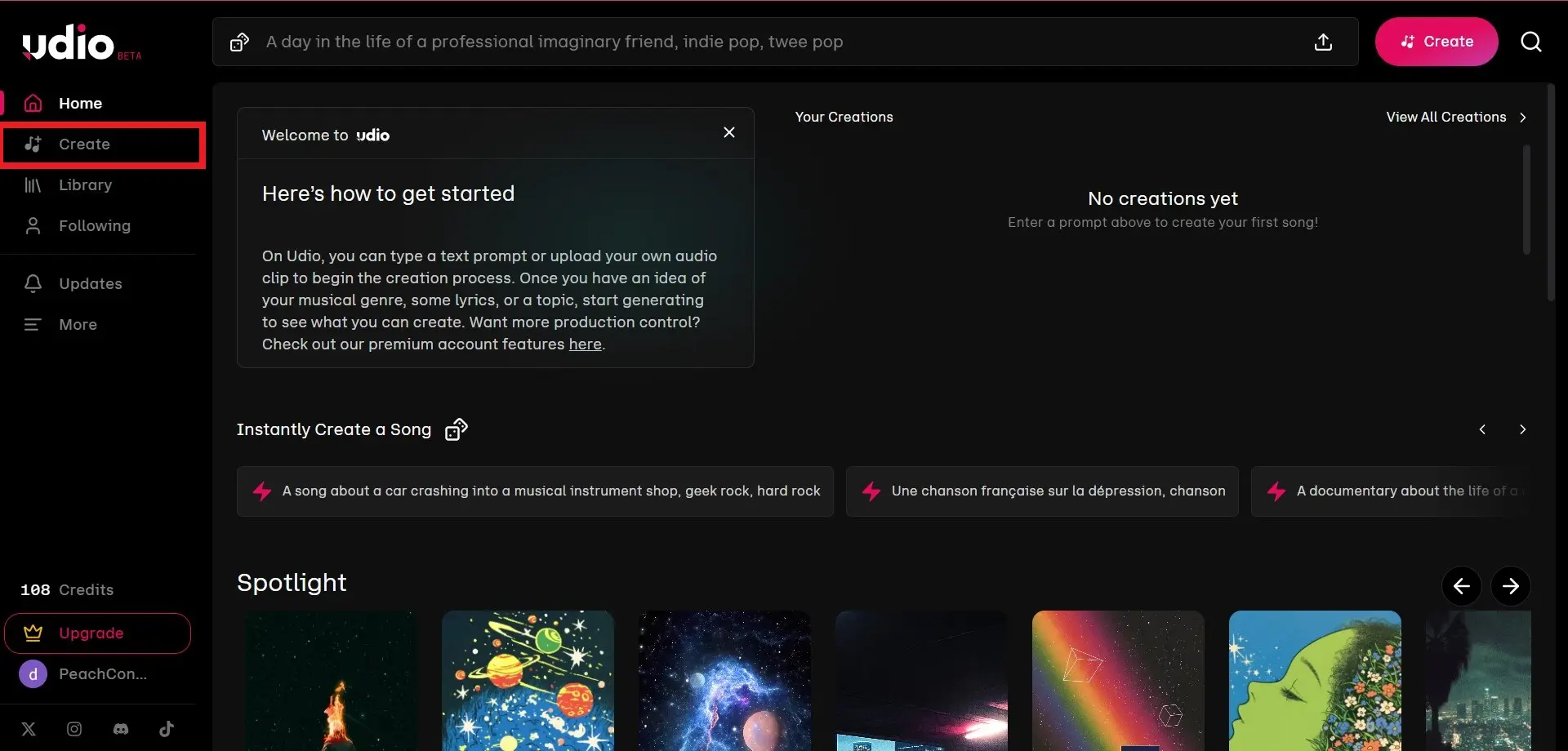Open search with the magnifying glass icon
Screen dimensions: 1568x751
(x=1531, y=42)
